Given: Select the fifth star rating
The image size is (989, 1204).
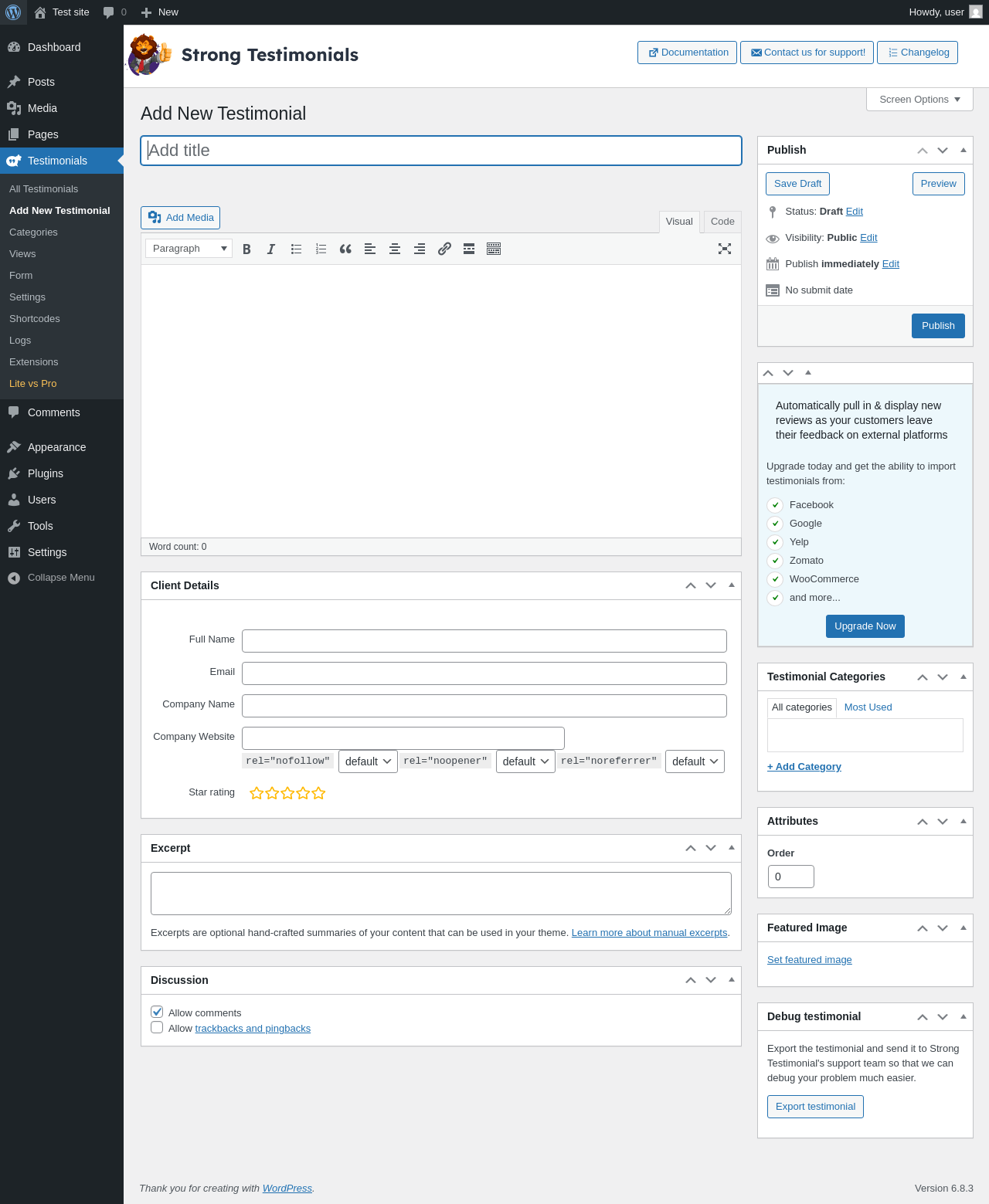Looking at the screenshot, I should [x=318, y=793].
